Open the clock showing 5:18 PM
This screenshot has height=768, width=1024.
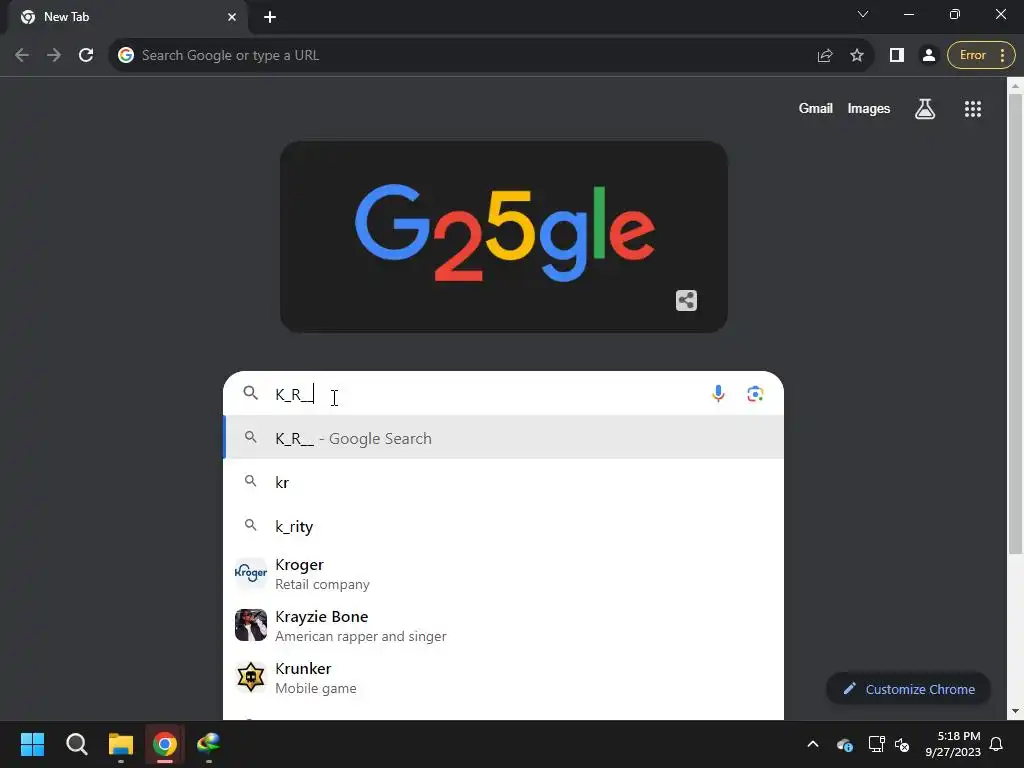953,744
